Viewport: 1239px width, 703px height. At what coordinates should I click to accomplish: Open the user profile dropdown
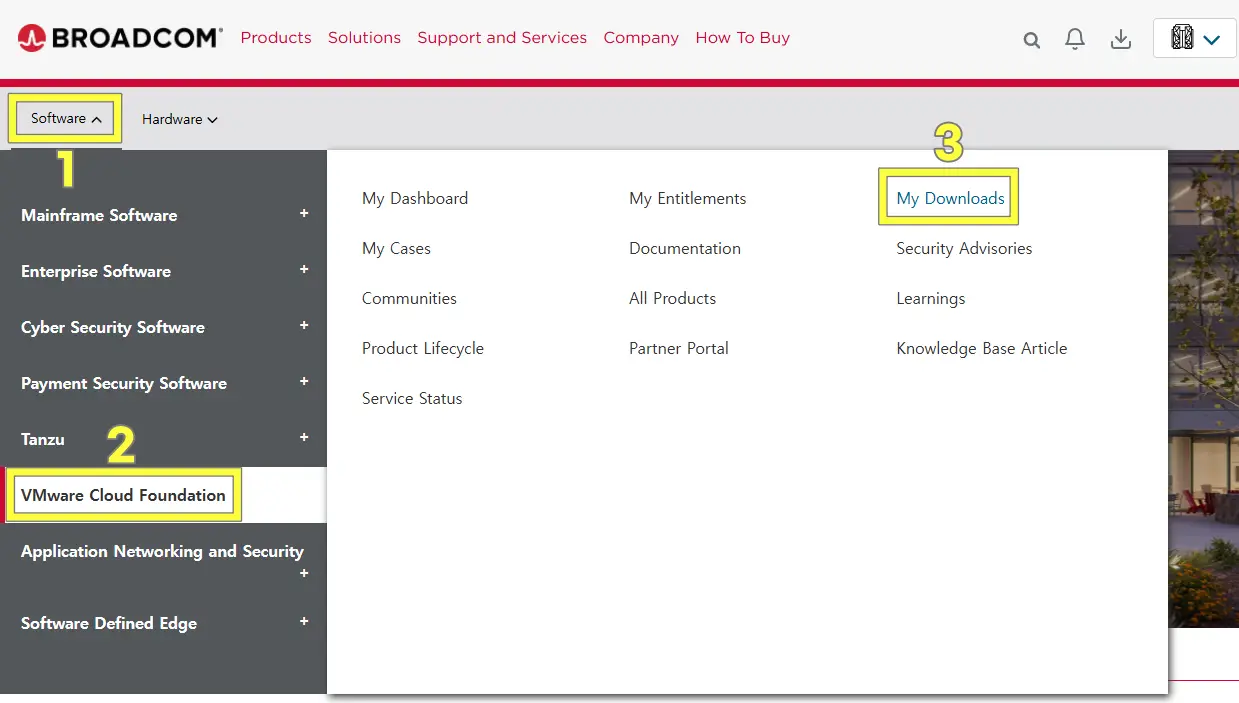(1195, 39)
